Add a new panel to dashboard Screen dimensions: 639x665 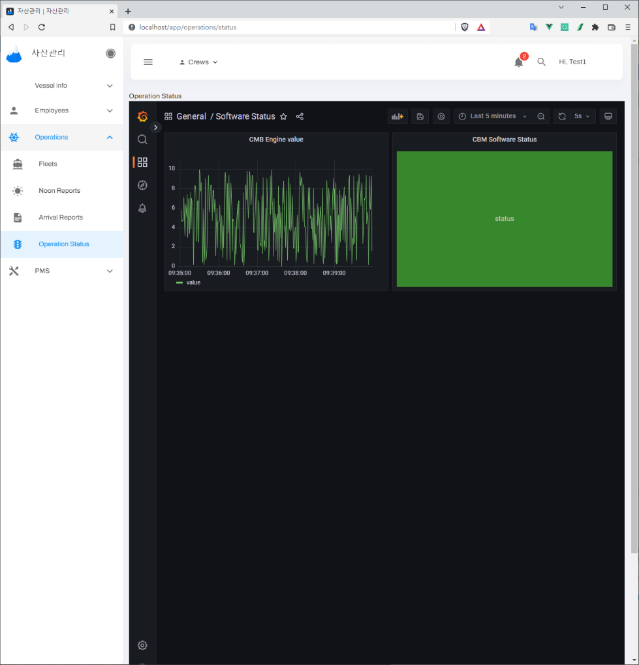point(398,116)
